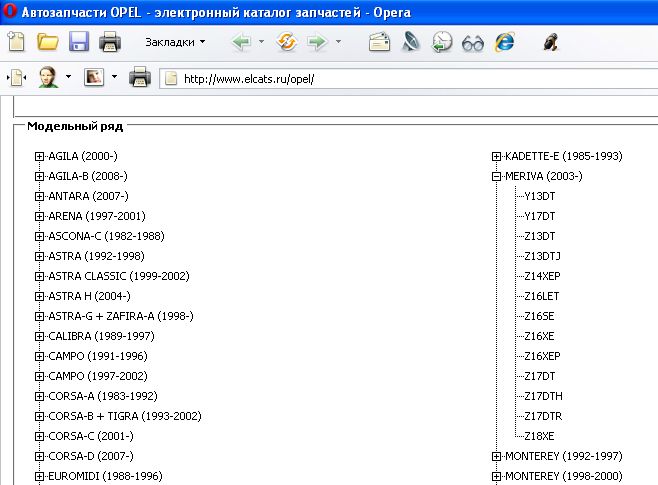Open Meriva engine Z16XEP

[x=542, y=356]
